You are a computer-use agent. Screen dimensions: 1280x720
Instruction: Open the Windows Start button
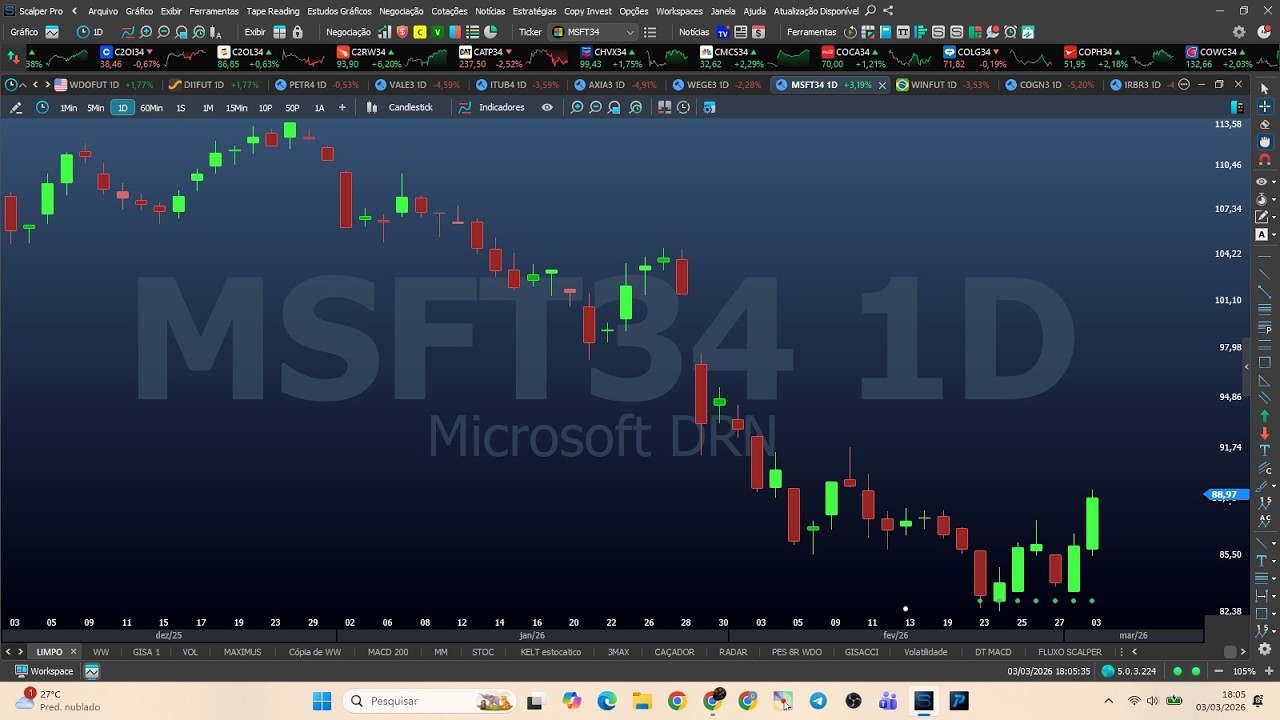pos(322,701)
